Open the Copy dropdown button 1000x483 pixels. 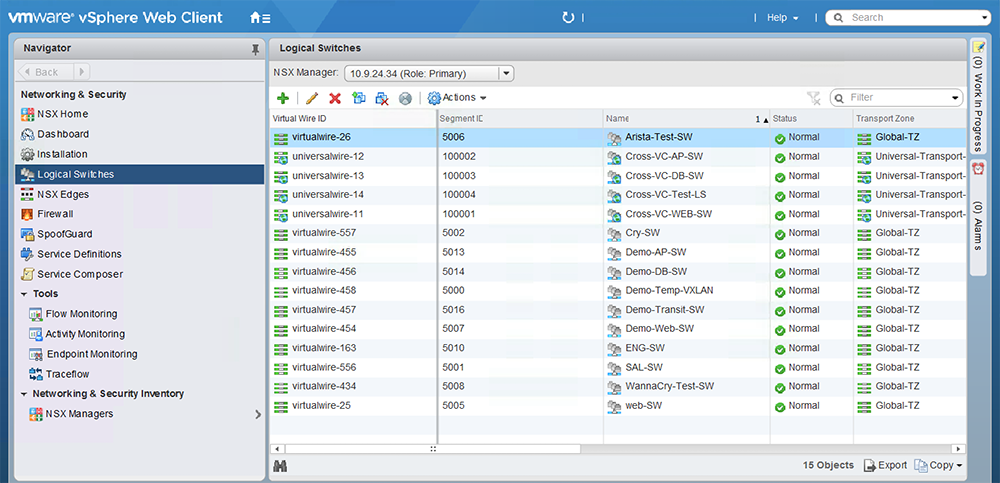coord(938,465)
